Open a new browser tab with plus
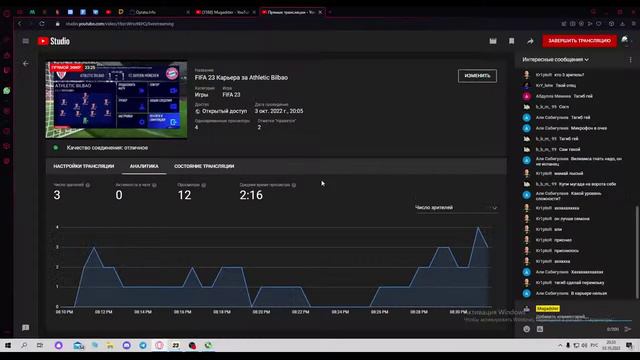 pos(330,12)
